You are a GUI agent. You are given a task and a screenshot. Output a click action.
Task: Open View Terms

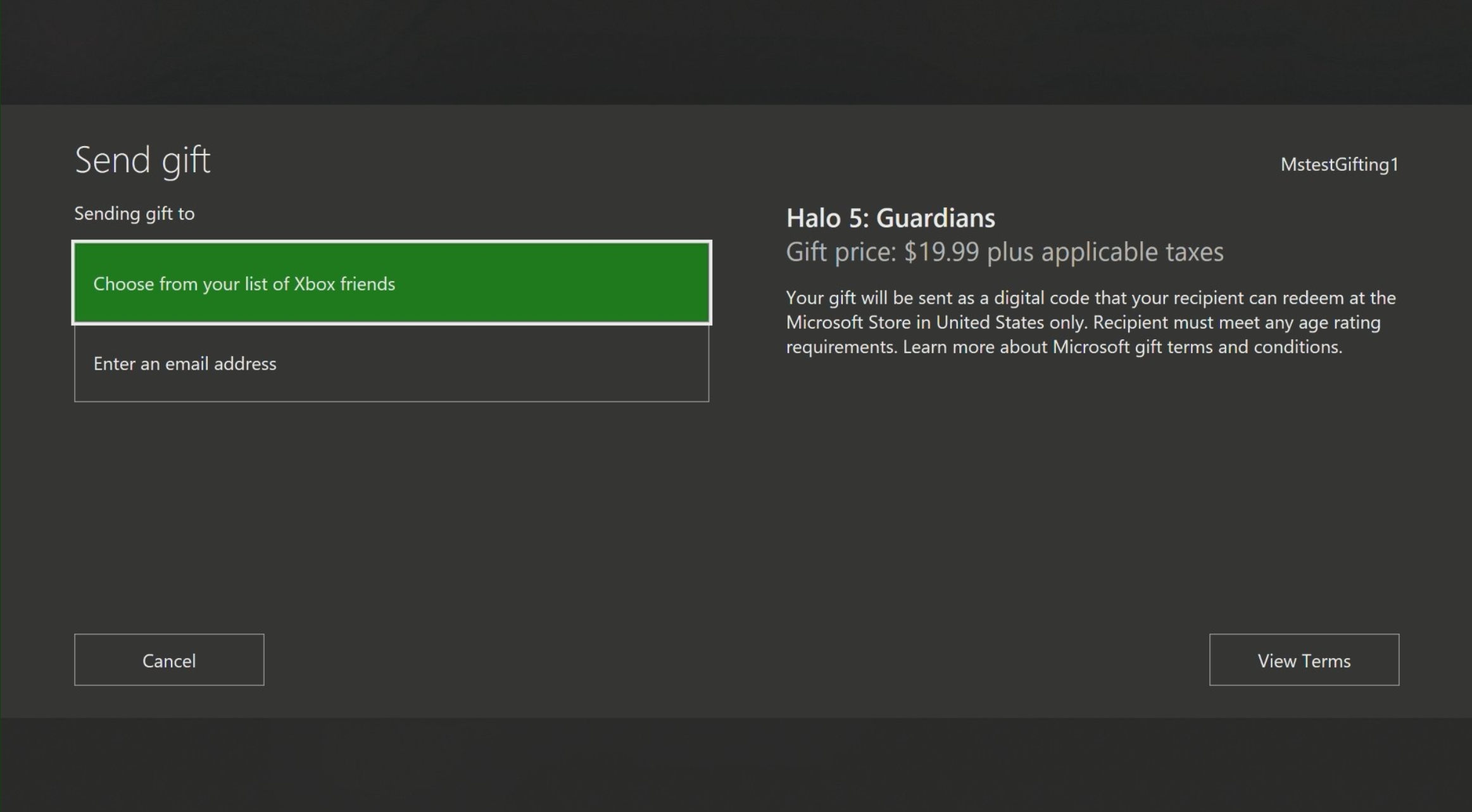pyautogui.click(x=1304, y=659)
